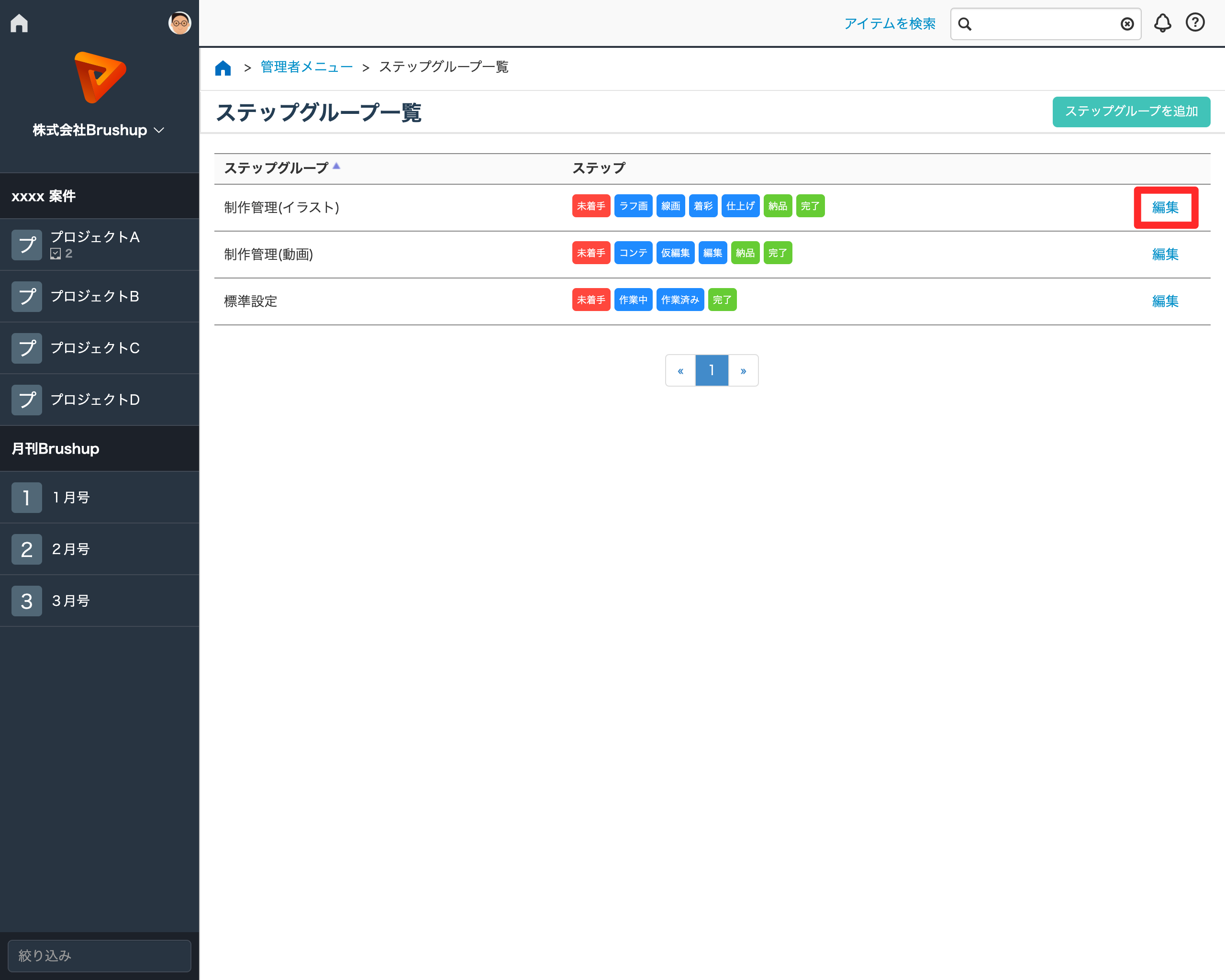
Task: Click the home icon in sidebar
Action: 19,23
